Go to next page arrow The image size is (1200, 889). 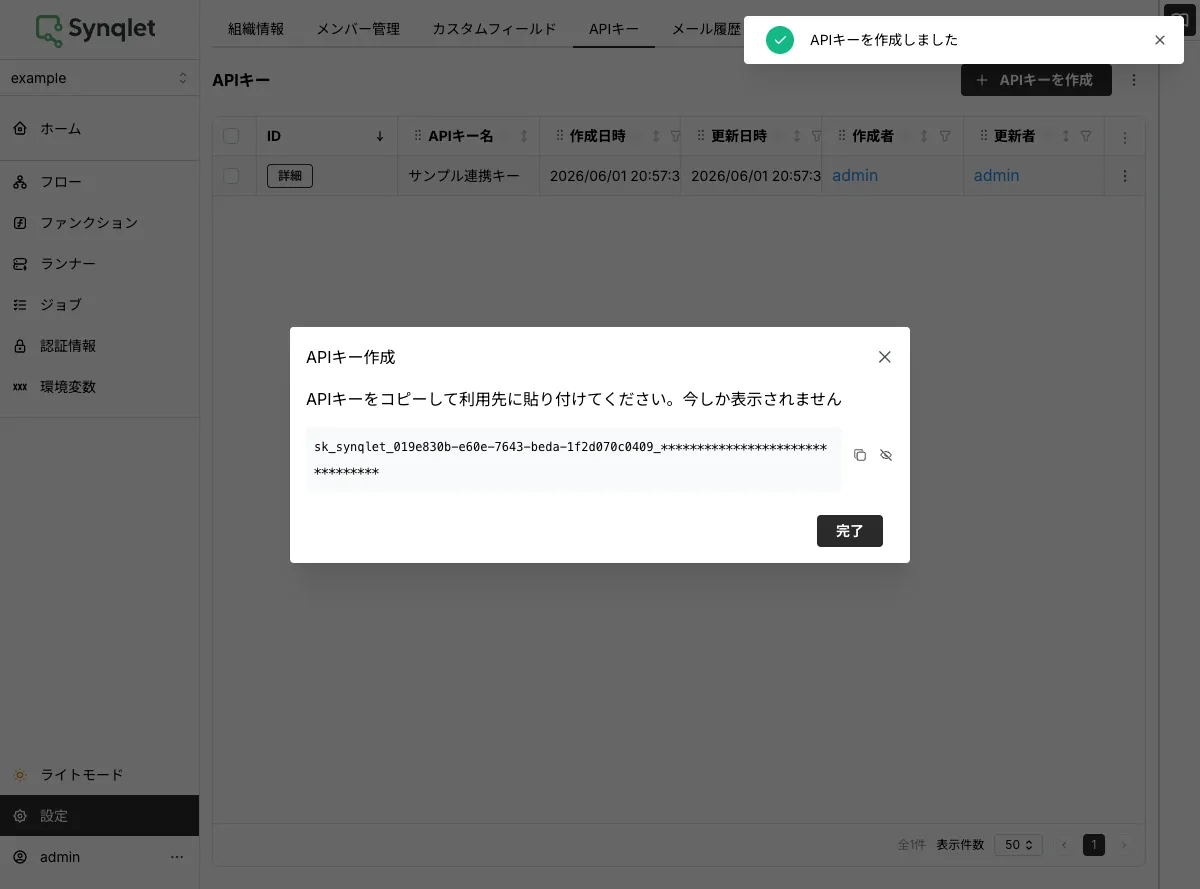pyautogui.click(x=1124, y=845)
